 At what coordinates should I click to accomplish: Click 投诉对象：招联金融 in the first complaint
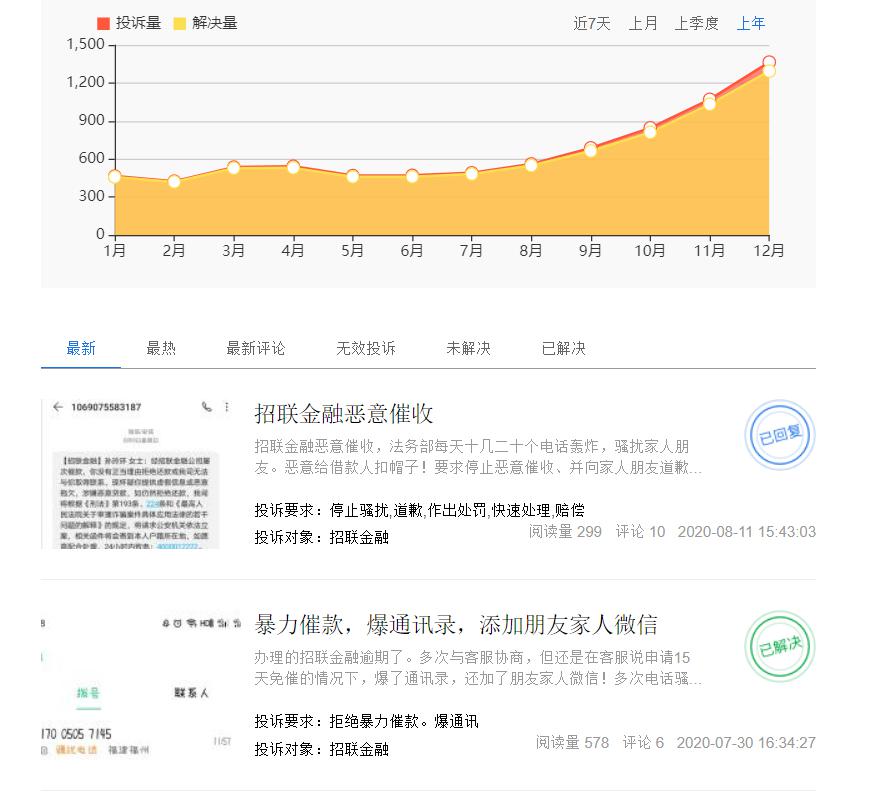[321, 537]
